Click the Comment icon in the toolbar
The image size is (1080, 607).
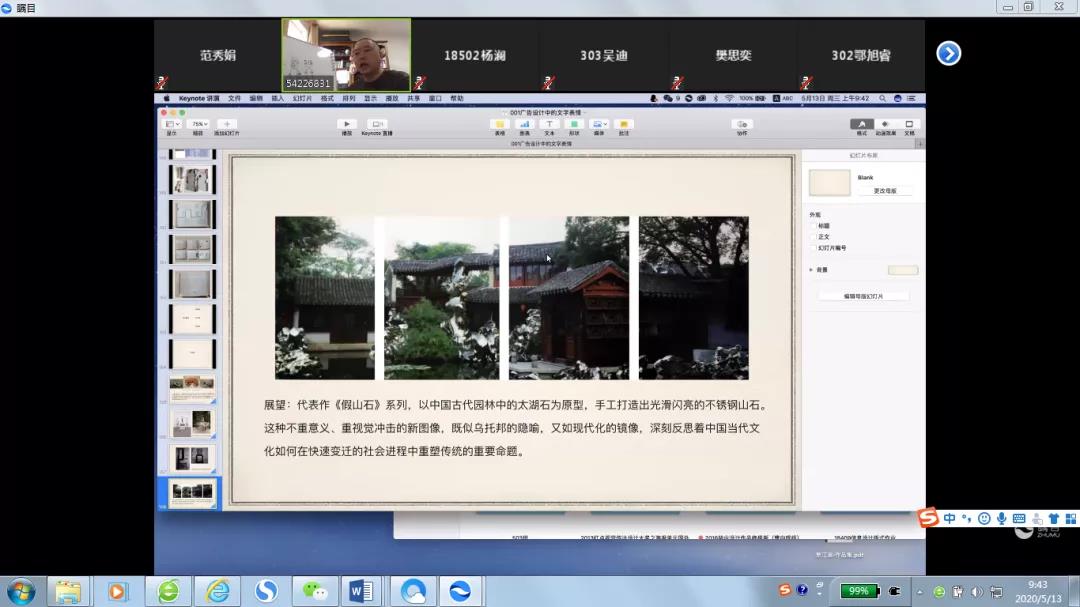tap(624, 125)
